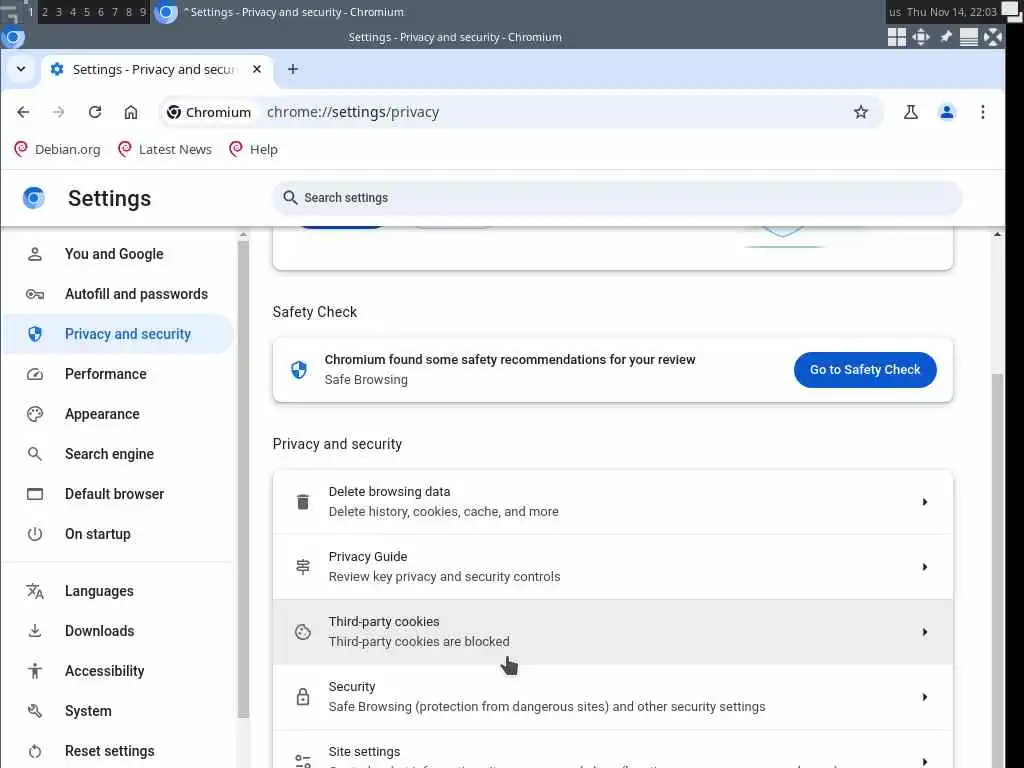Open Appearance settings section
1024x768 pixels.
(x=118, y=414)
